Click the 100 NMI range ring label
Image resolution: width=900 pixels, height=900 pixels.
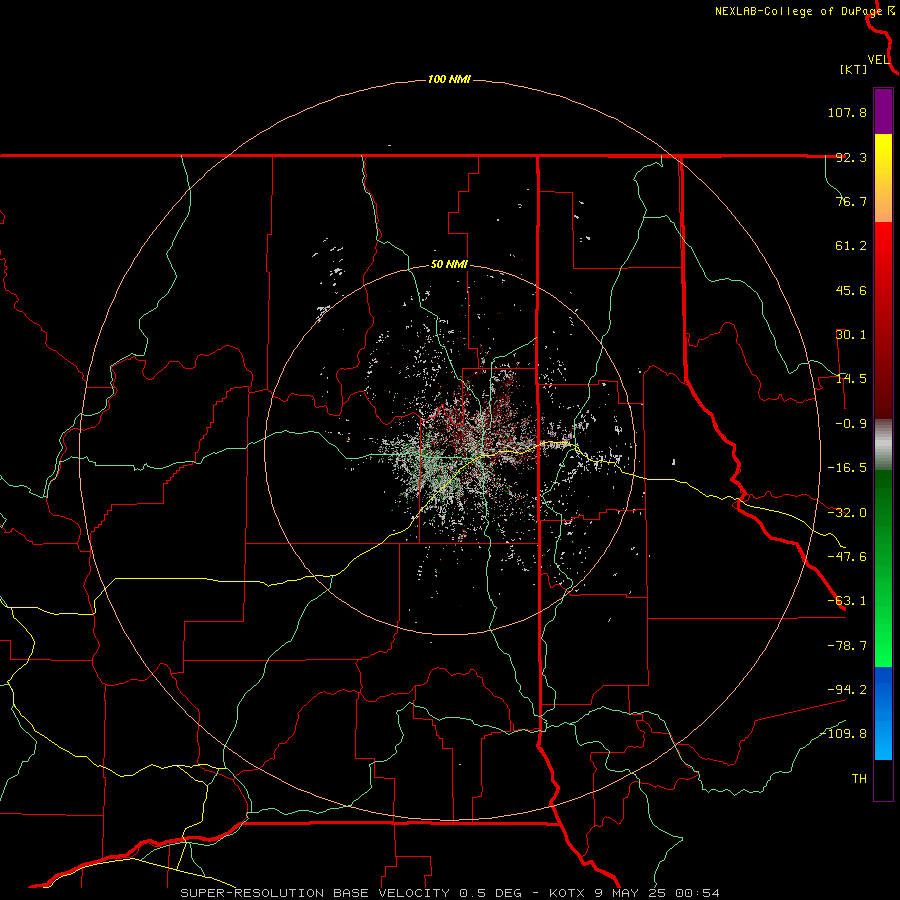(x=449, y=79)
